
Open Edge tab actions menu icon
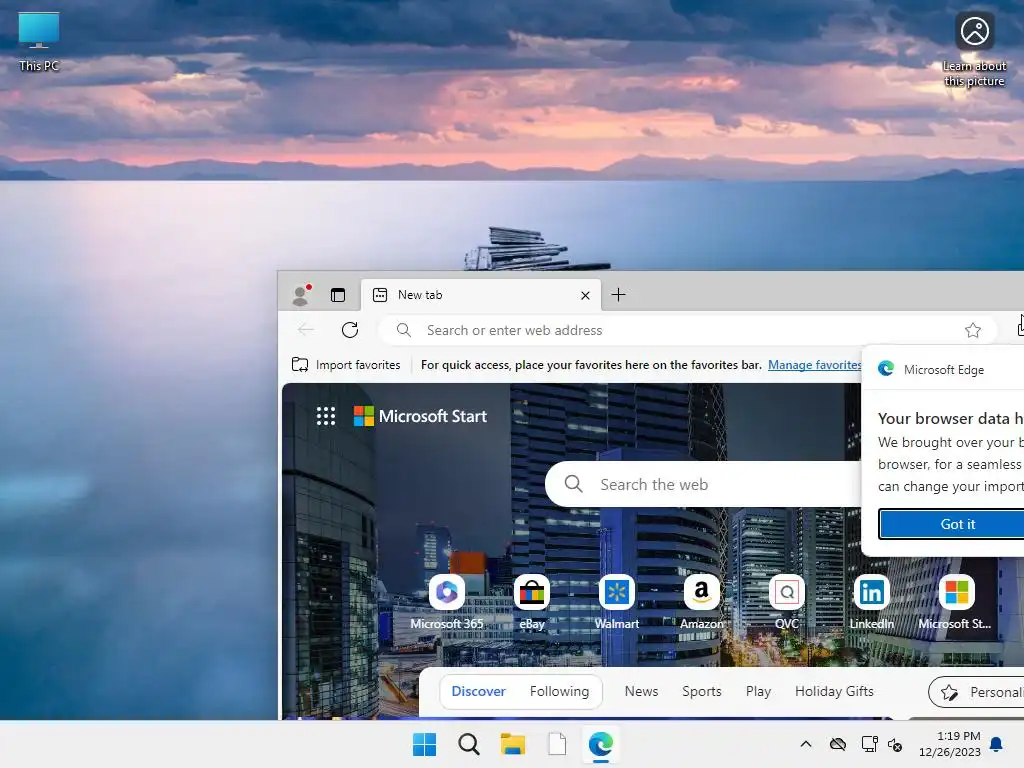[338, 295]
